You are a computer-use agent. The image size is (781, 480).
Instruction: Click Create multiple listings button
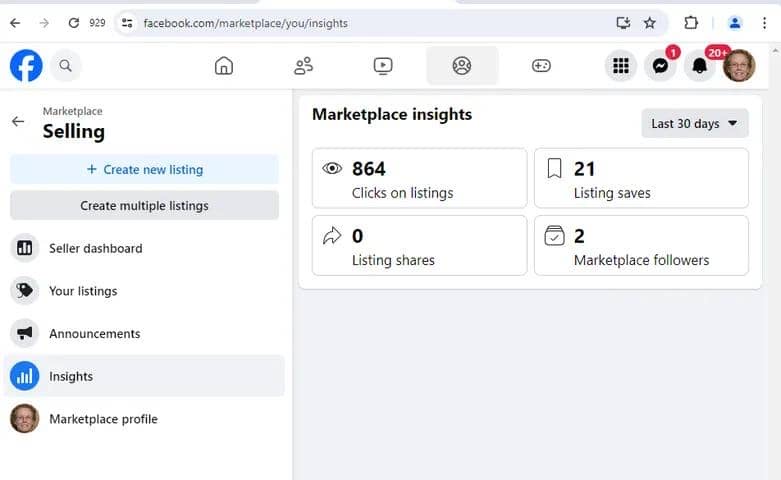(144, 206)
